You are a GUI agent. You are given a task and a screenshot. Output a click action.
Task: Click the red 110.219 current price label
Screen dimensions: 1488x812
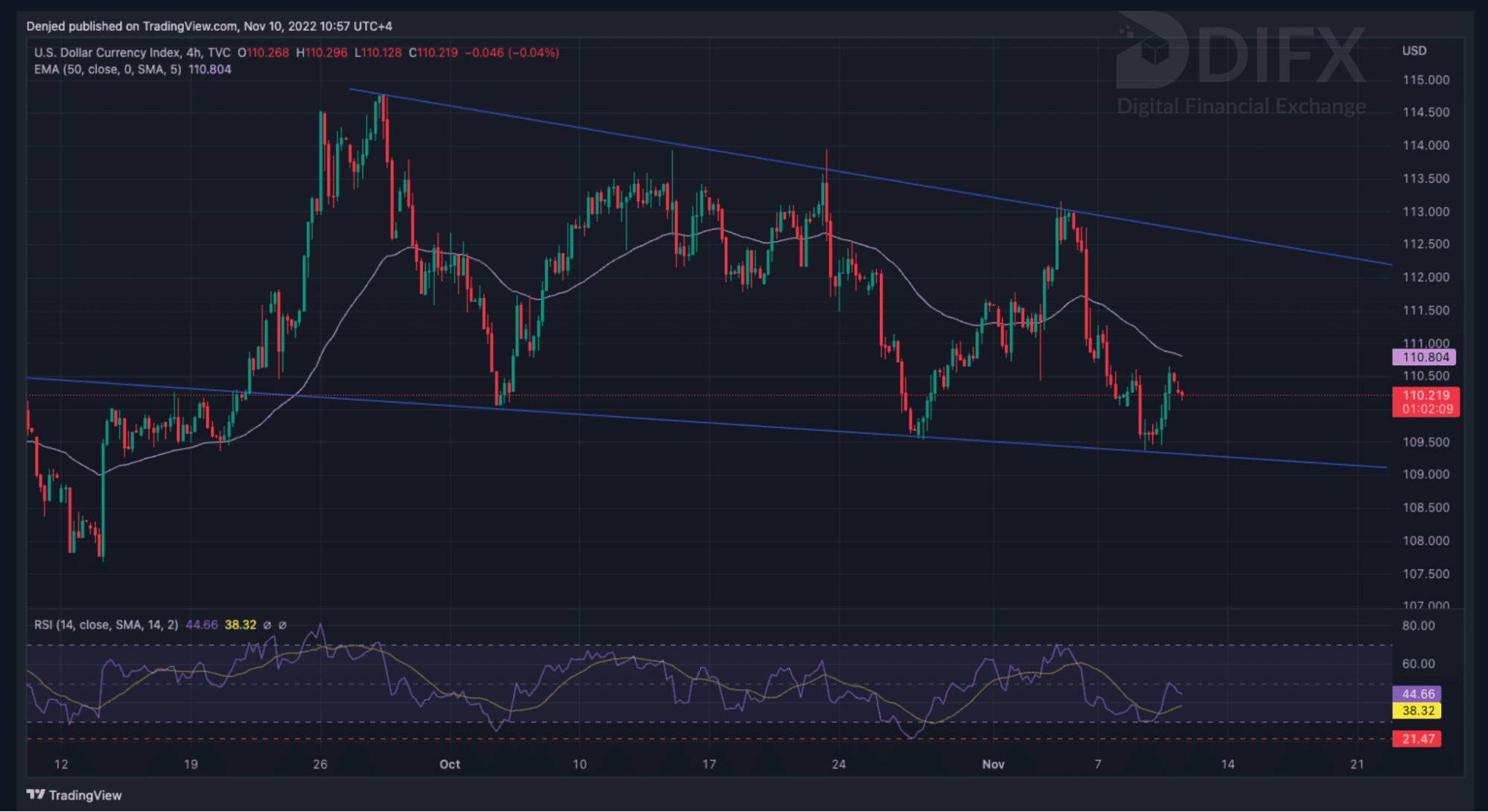1425,395
